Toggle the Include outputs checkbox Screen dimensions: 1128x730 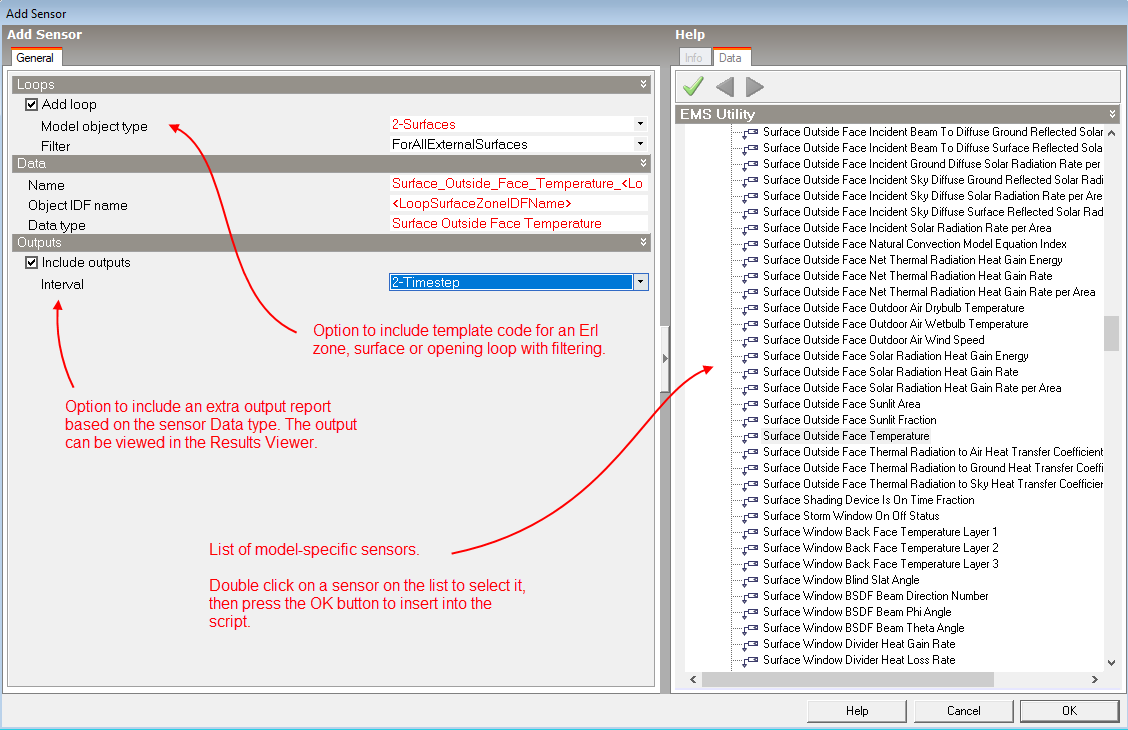pyautogui.click(x=32, y=263)
